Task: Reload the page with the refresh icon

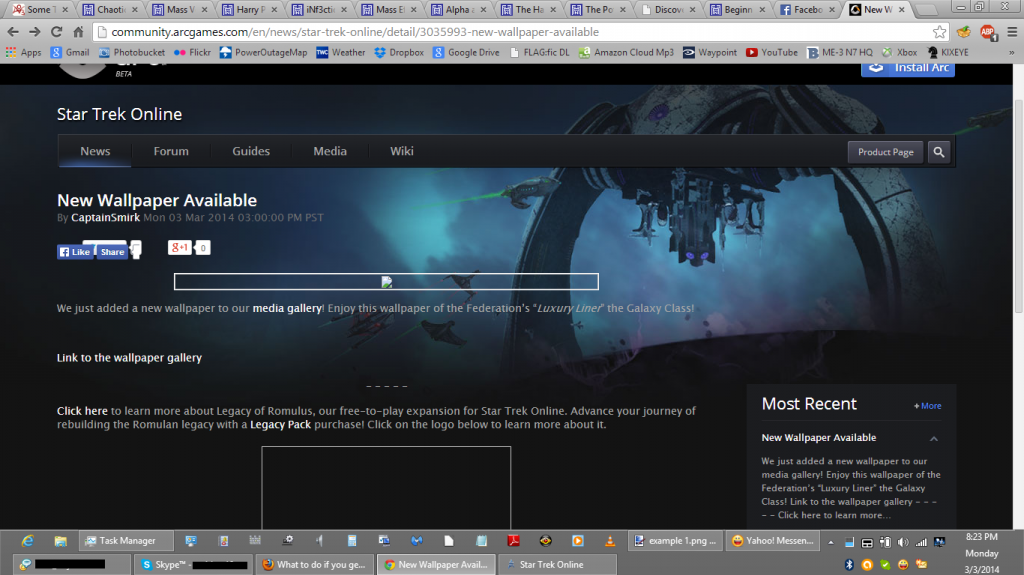Action: (x=57, y=32)
